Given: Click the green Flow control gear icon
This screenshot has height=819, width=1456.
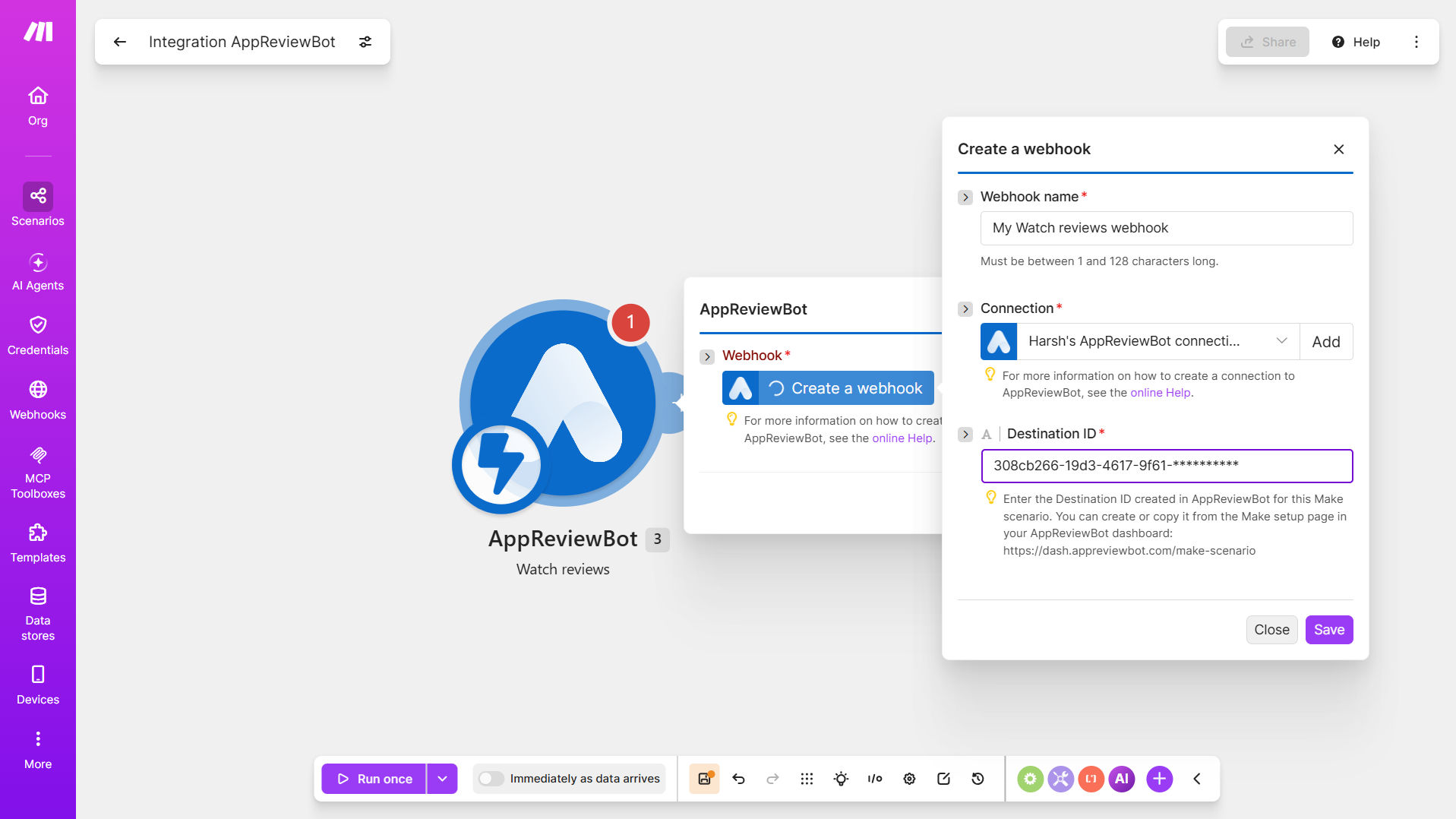Looking at the screenshot, I should 1030,779.
